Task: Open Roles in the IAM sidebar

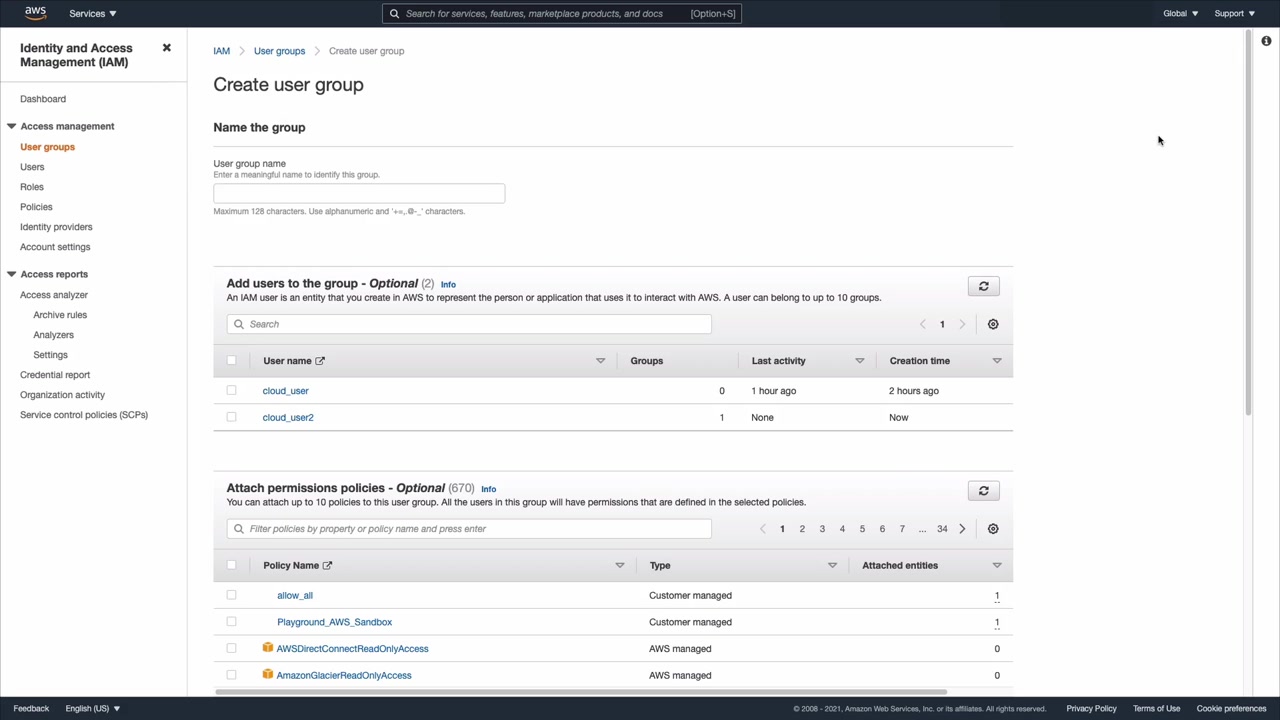Action: point(32,187)
